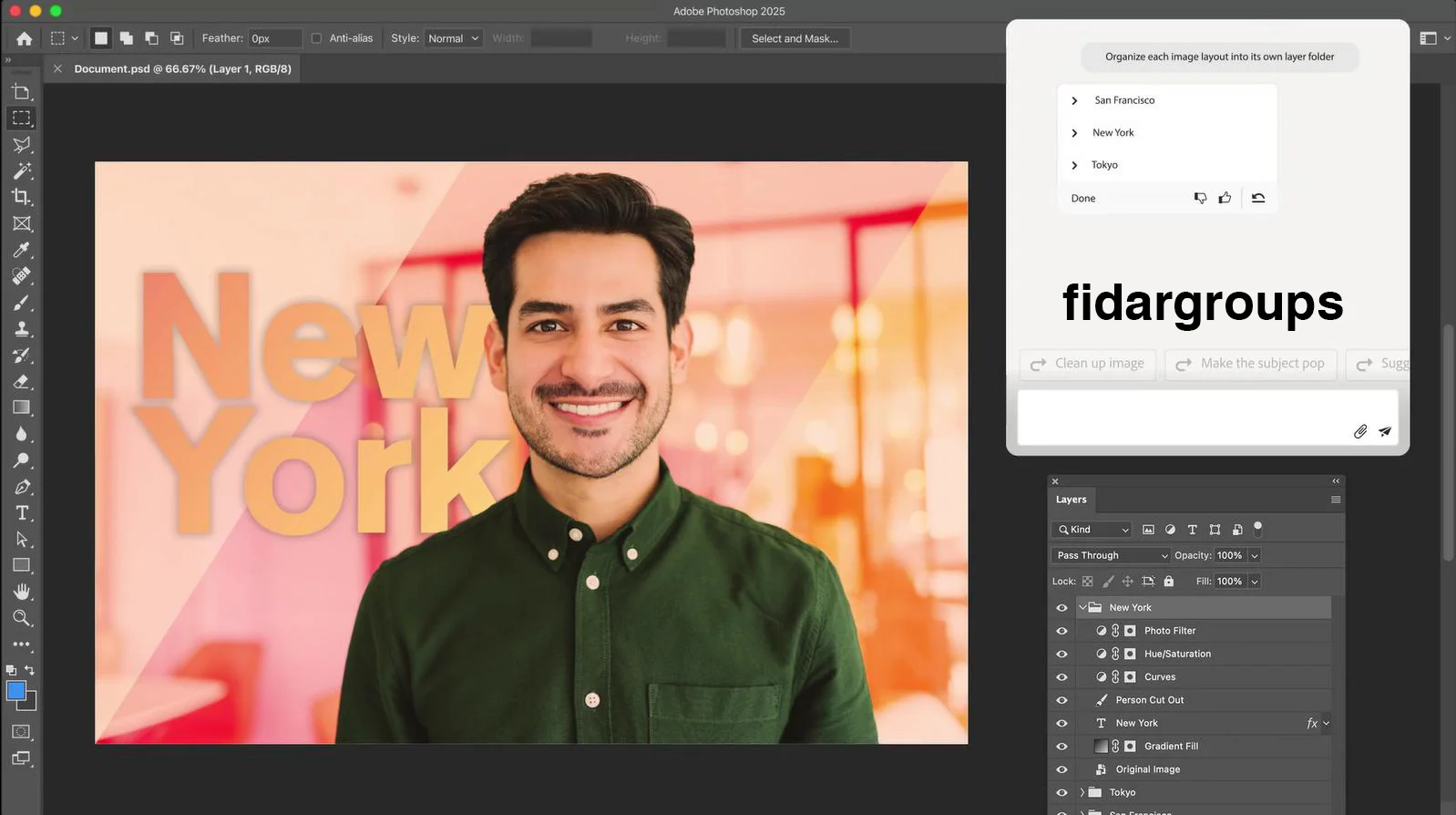The image size is (1456, 815).
Task: Switch to the Layers panel tab
Action: click(x=1071, y=500)
